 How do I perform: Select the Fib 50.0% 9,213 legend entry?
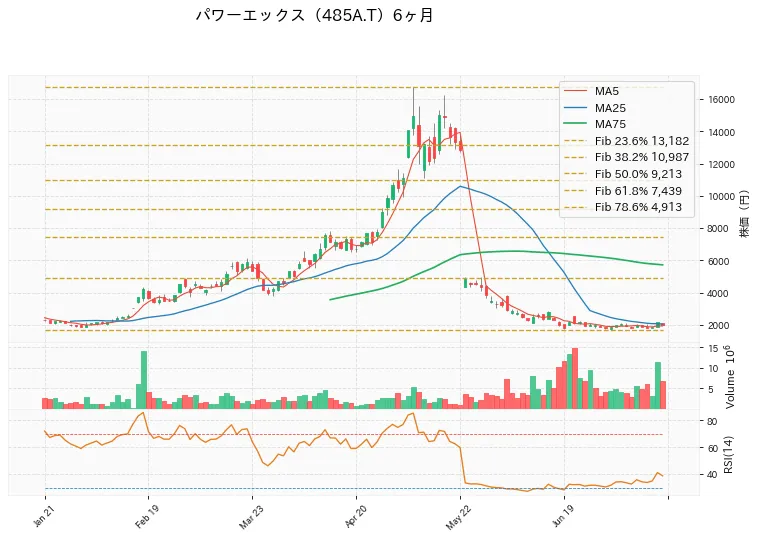tap(623, 174)
